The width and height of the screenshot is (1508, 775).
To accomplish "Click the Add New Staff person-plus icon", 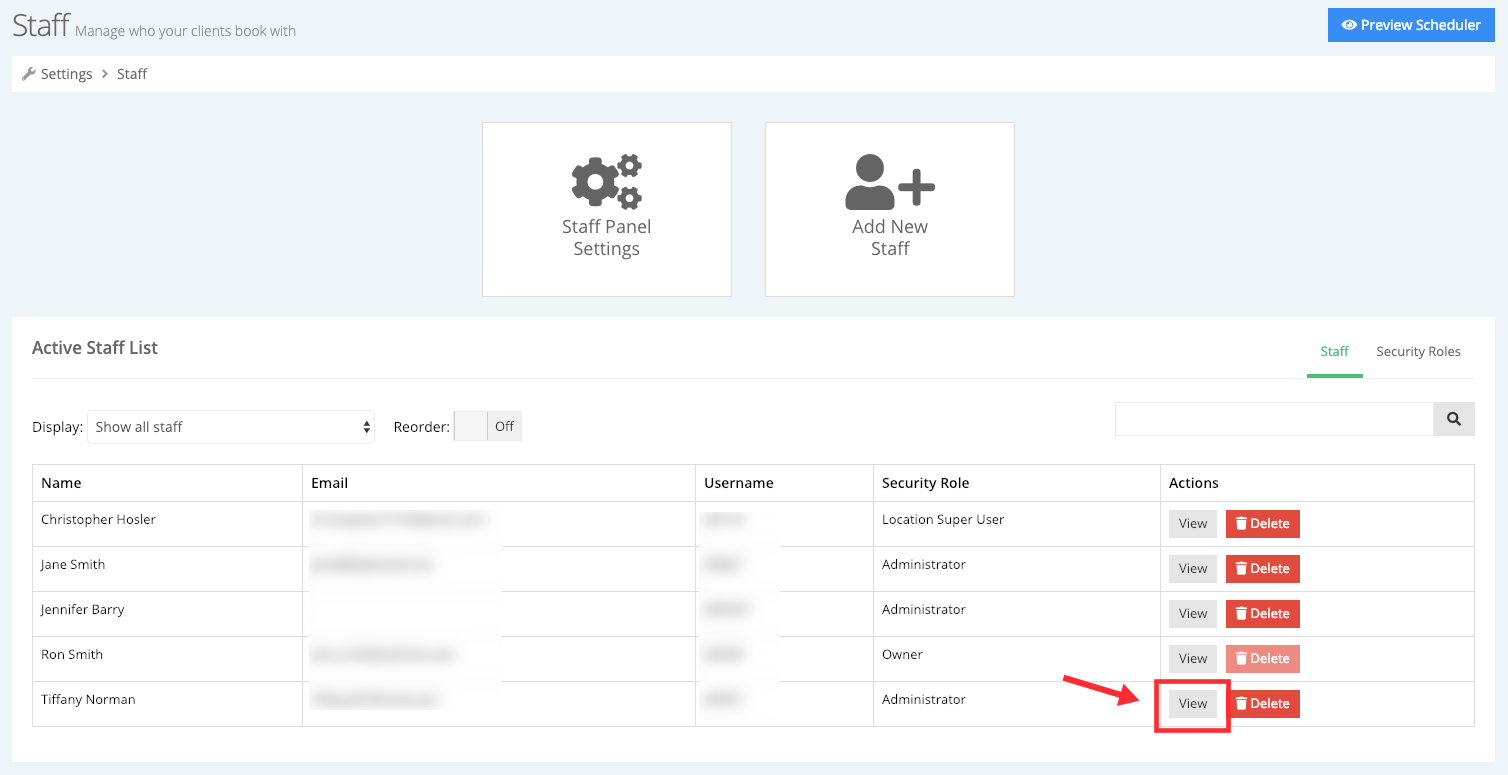I will [890, 182].
